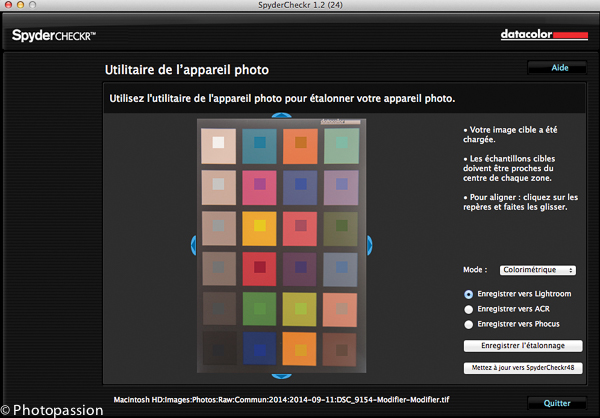Screen dimensions: 600x418
Task: Click the Quitter button
Action: [x=557, y=403]
